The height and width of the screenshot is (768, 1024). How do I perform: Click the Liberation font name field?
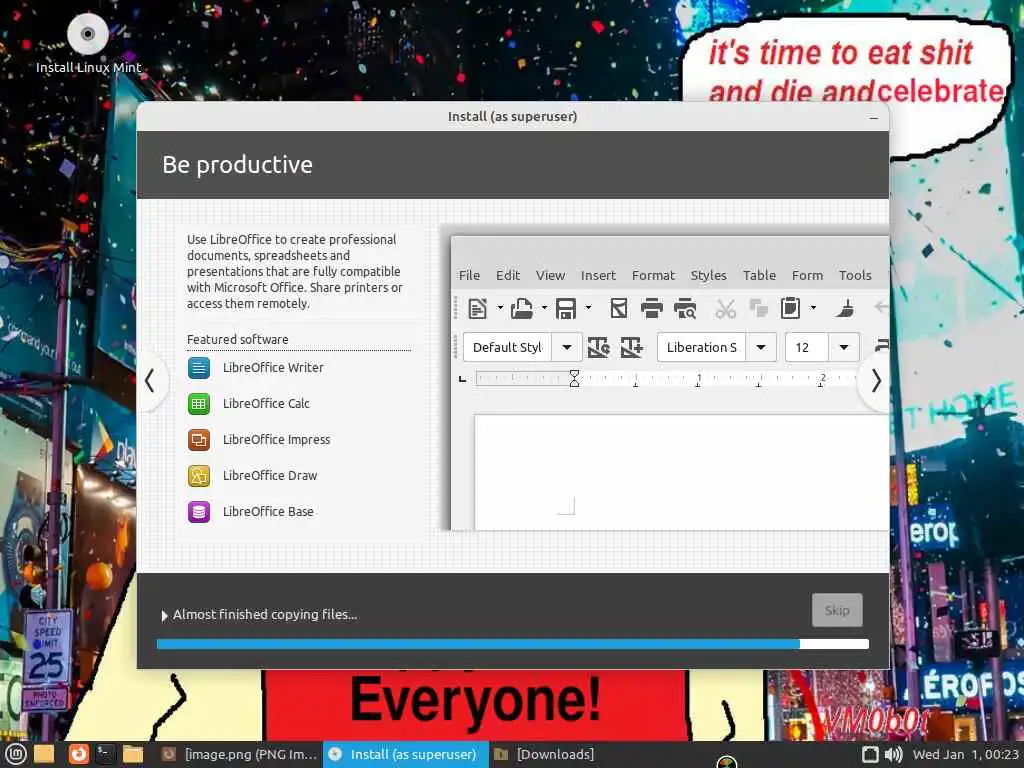pyautogui.click(x=701, y=347)
